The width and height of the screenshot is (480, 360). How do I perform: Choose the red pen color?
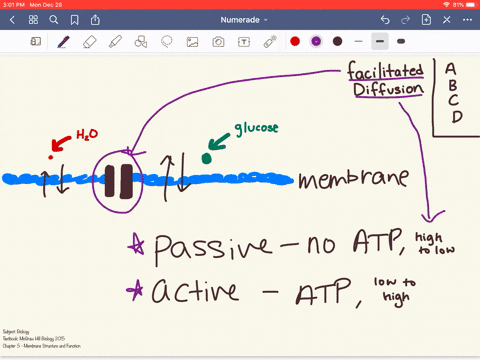click(x=295, y=41)
